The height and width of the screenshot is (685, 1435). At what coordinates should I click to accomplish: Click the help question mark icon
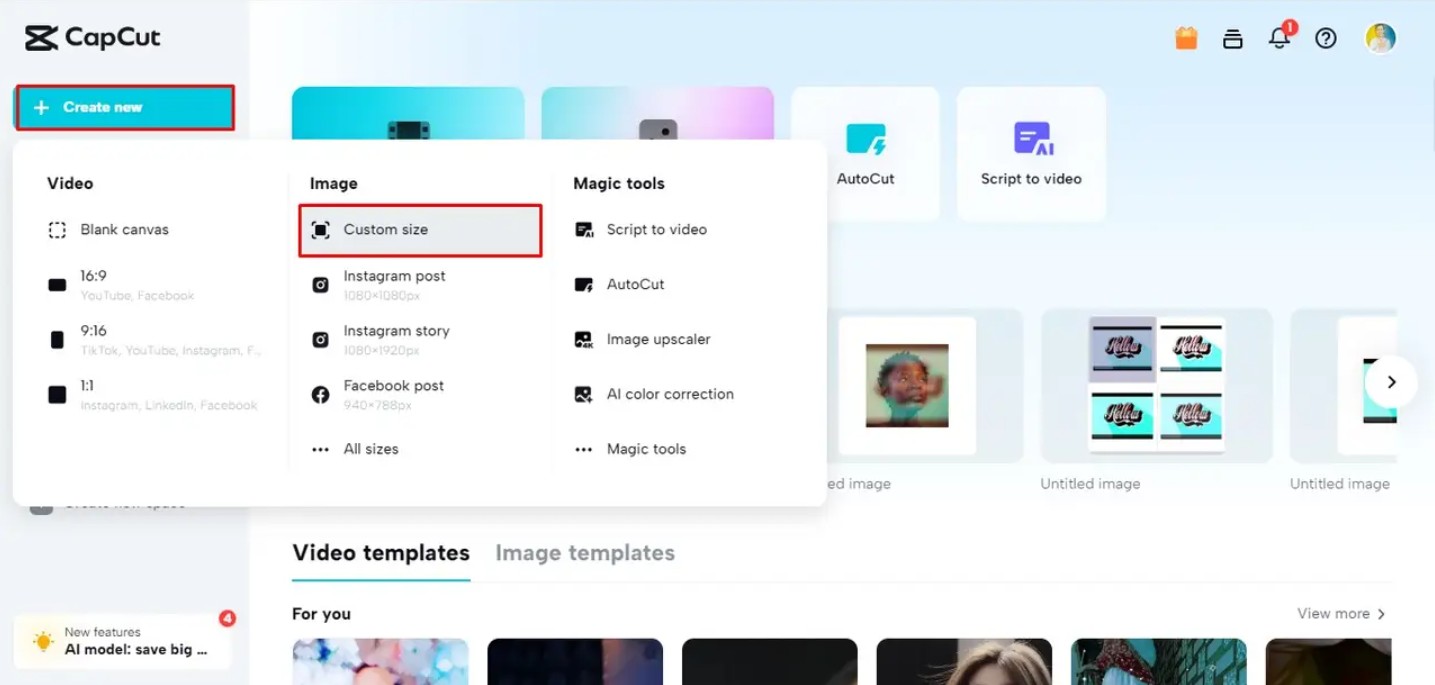1326,39
